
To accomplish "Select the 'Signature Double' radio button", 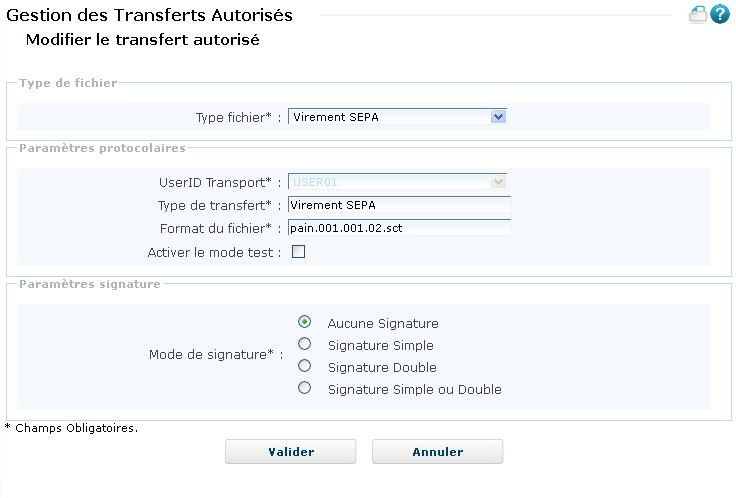I will coord(305,366).
